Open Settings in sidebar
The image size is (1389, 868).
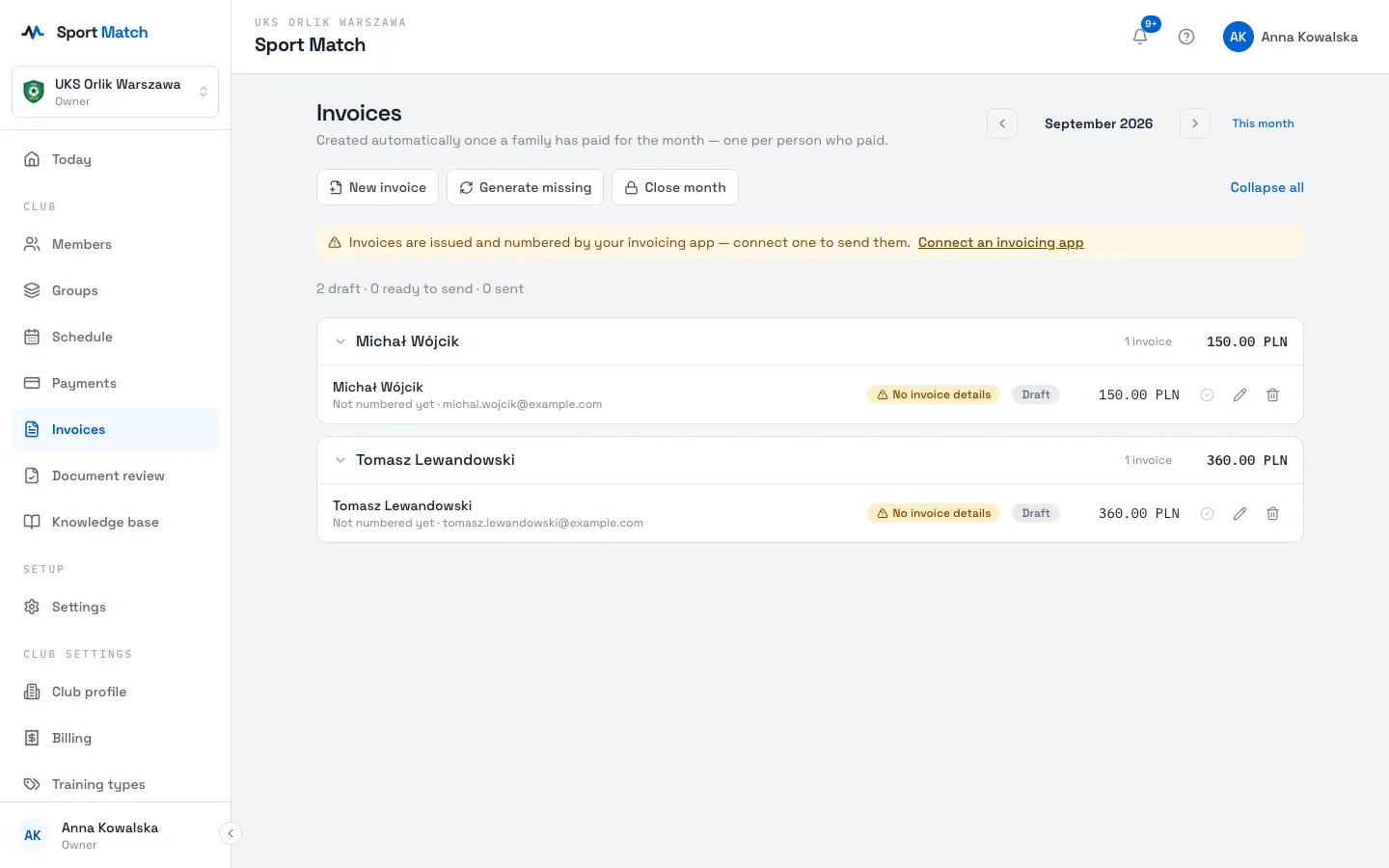coord(116,607)
